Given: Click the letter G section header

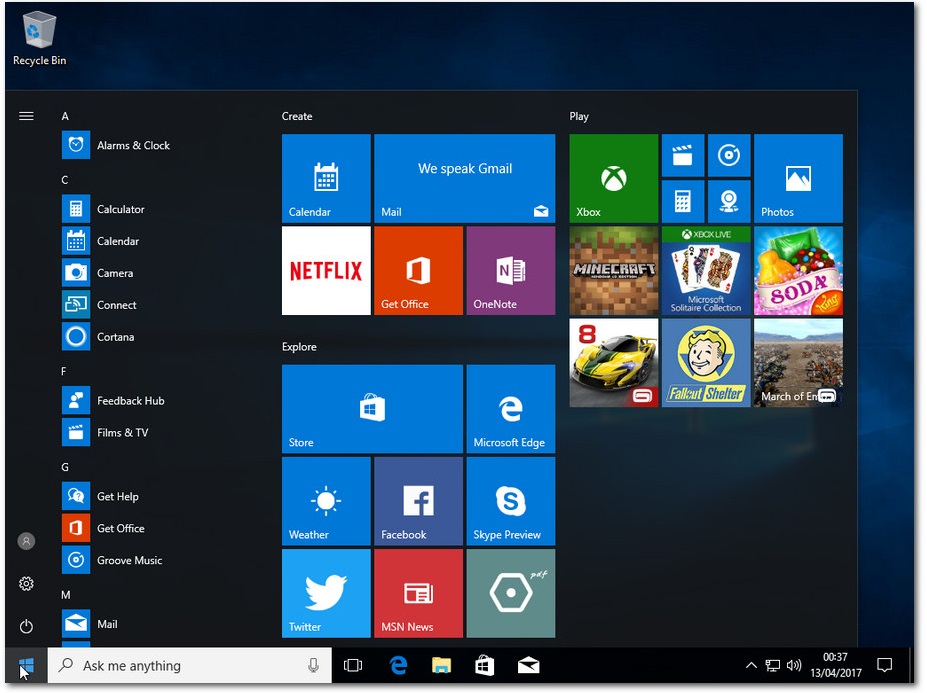Looking at the screenshot, I should pos(65,467).
